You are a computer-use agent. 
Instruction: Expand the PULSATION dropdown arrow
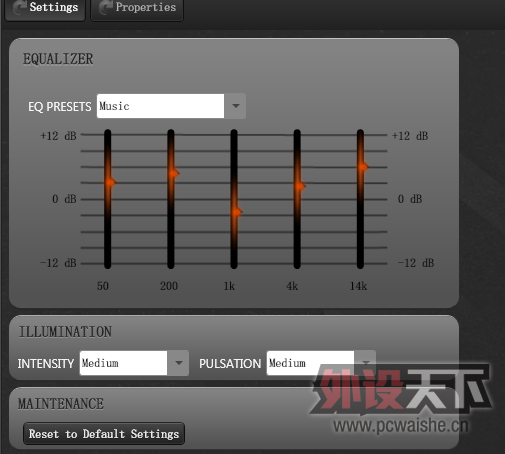pos(365,362)
